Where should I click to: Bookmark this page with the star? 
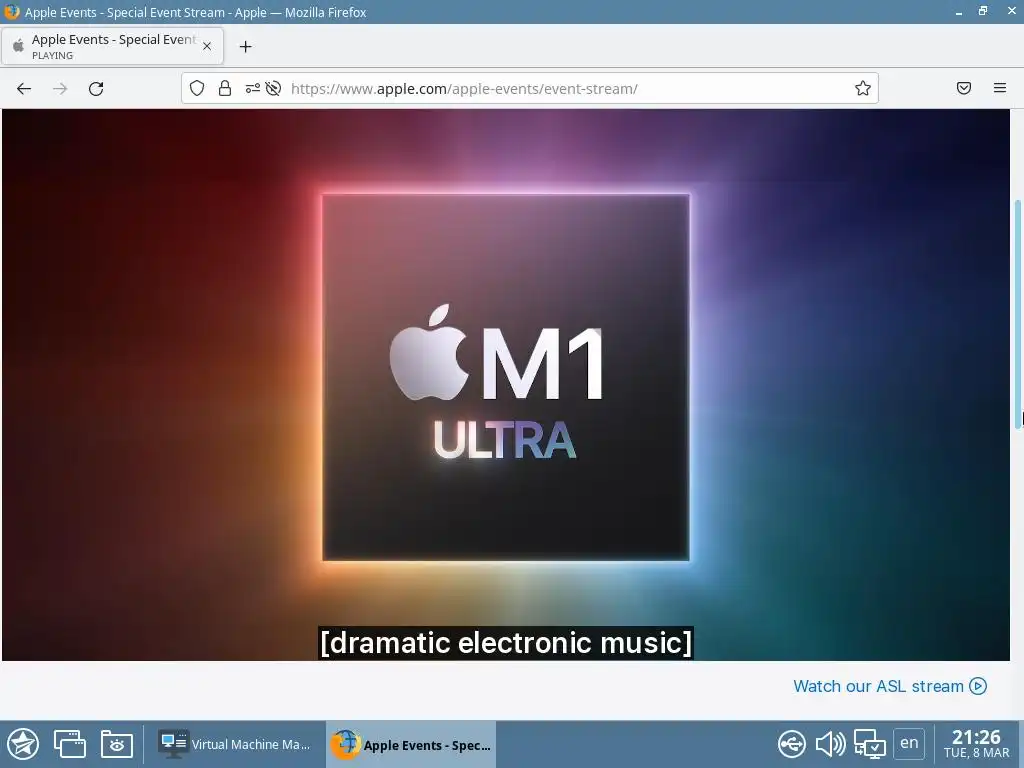863,88
